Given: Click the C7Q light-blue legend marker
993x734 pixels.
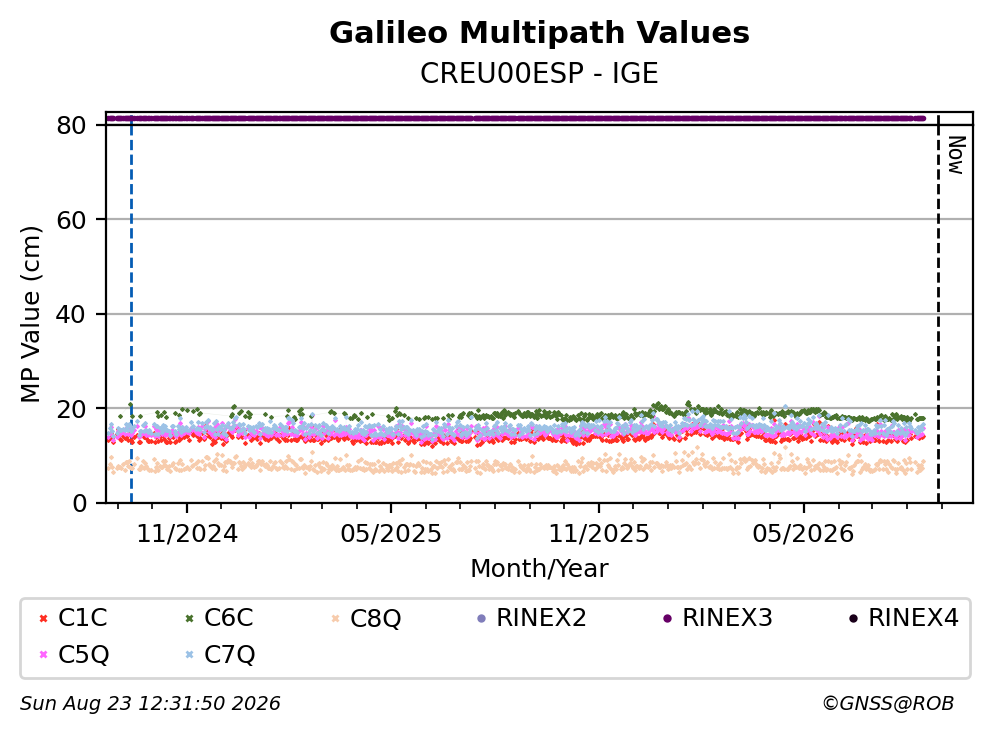Looking at the screenshot, I should 189,655.
